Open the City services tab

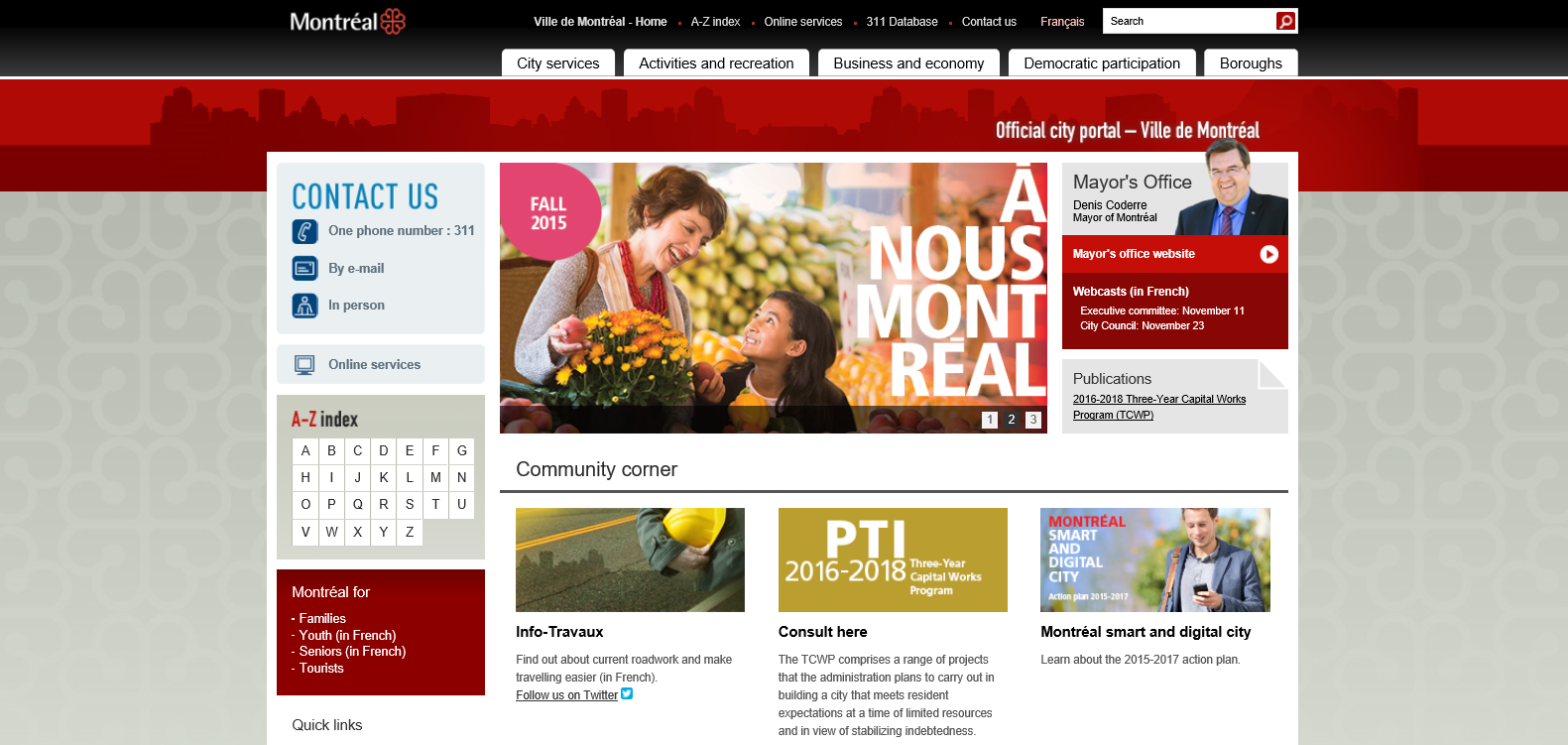(558, 62)
